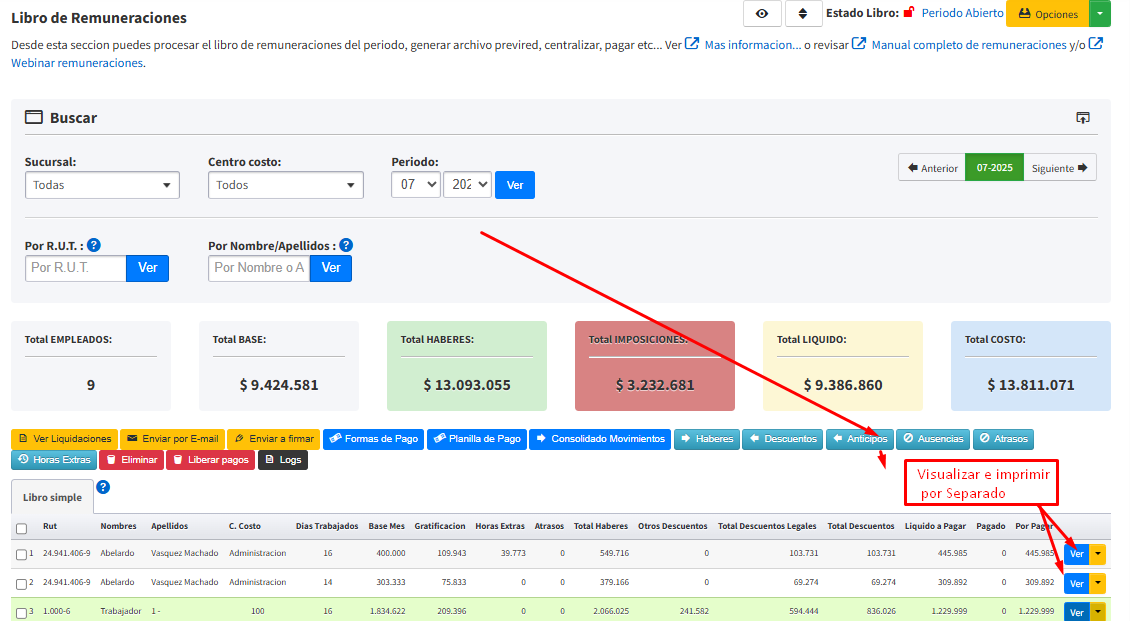Click Ver beside the R.U.T. field
Viewport: 1130px width, 621px height.
coord(148,268)
